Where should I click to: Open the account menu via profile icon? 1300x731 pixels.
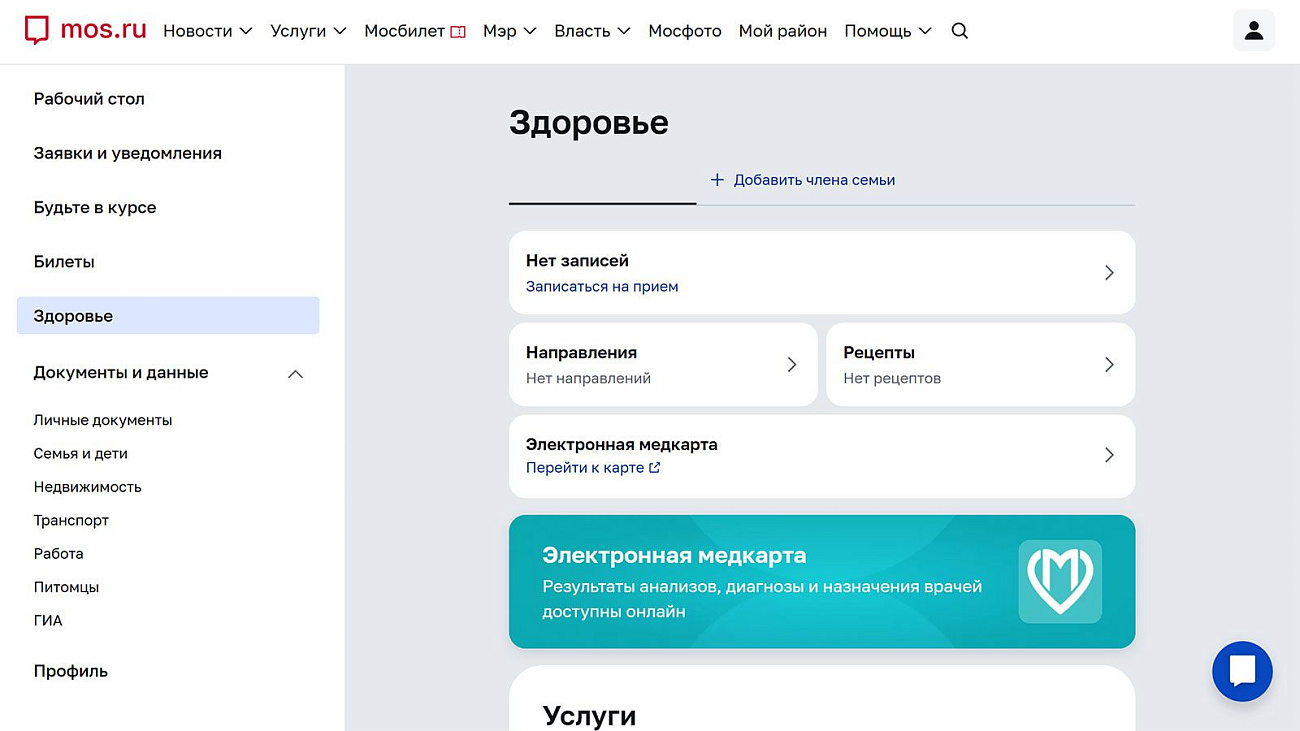1253,31
